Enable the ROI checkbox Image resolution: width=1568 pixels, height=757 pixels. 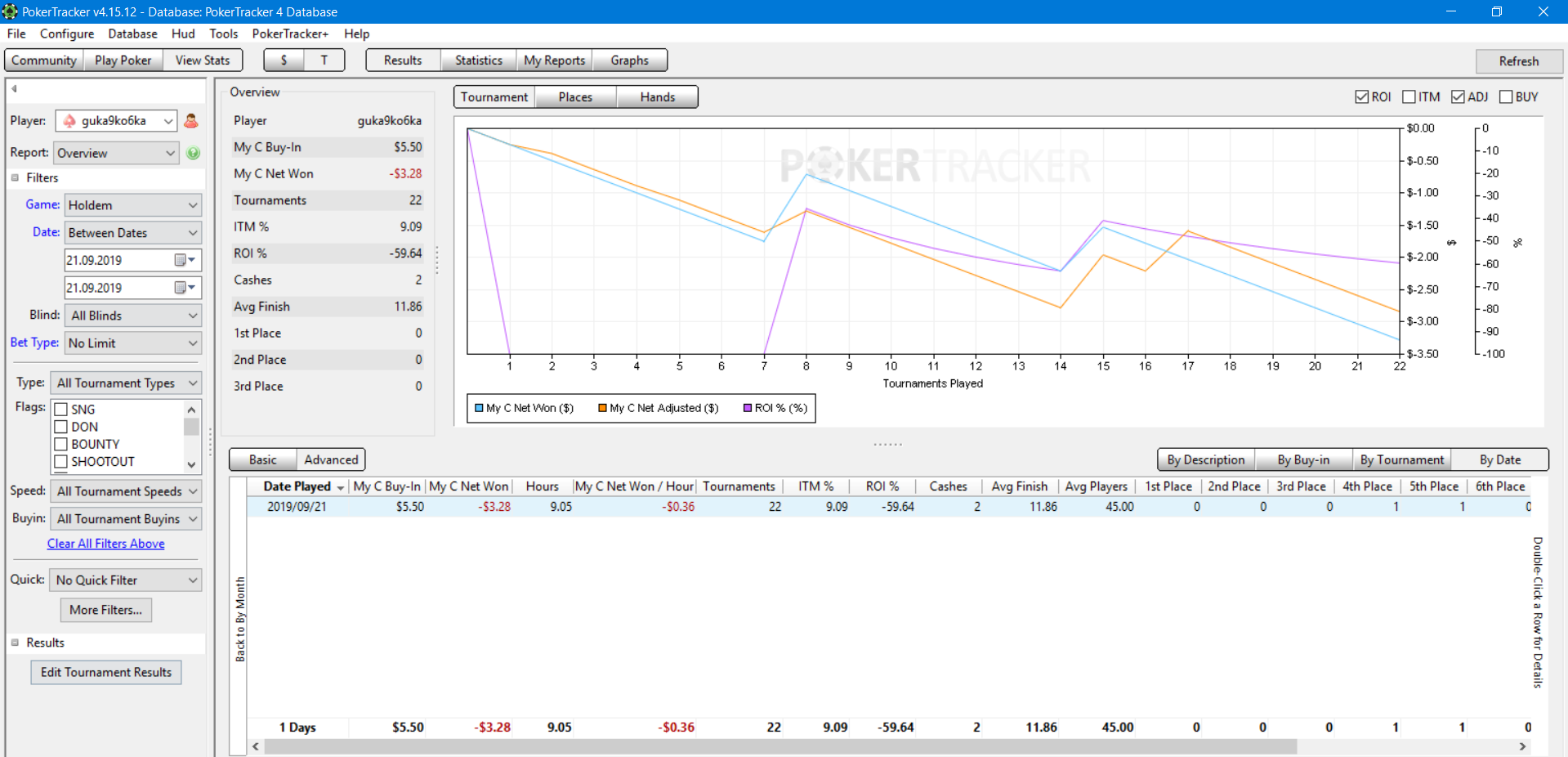pos(1361,96)
